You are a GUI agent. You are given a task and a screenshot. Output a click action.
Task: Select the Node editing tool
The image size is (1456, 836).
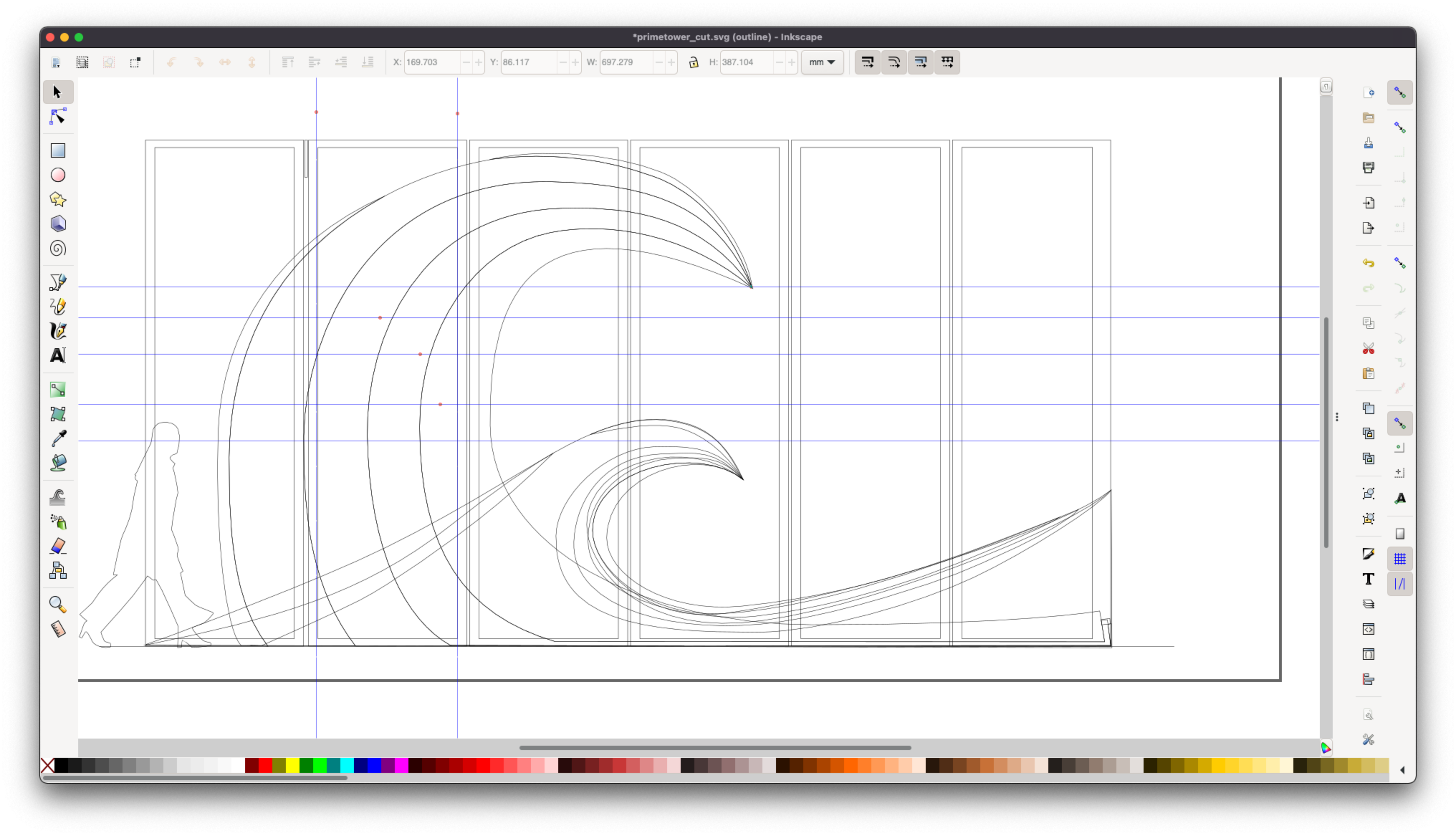[x=57, y=116]
